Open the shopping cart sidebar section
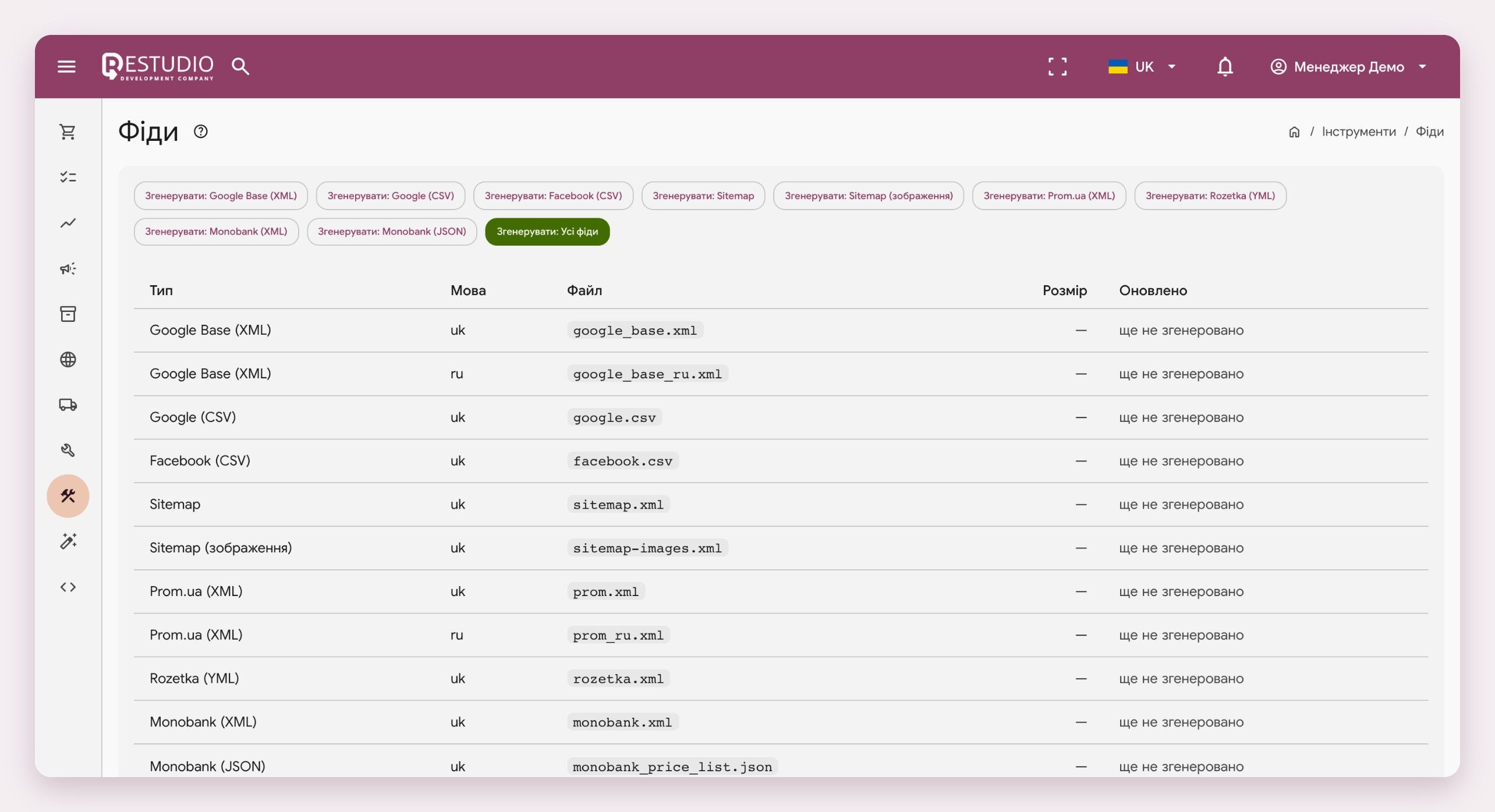This screenshot has height=812, width=1495. (68, 132)
